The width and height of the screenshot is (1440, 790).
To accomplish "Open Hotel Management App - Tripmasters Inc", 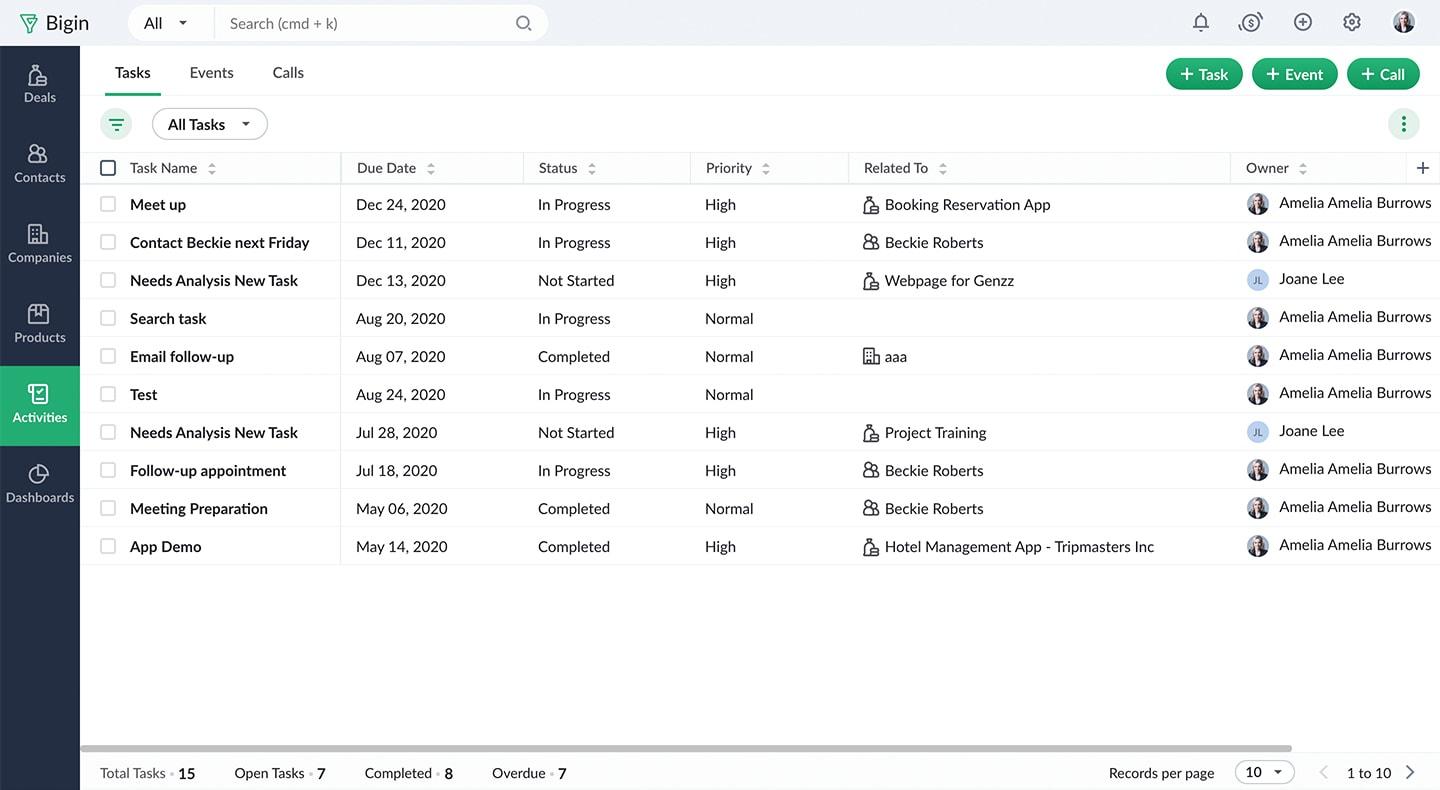I will coord(1019,546).
